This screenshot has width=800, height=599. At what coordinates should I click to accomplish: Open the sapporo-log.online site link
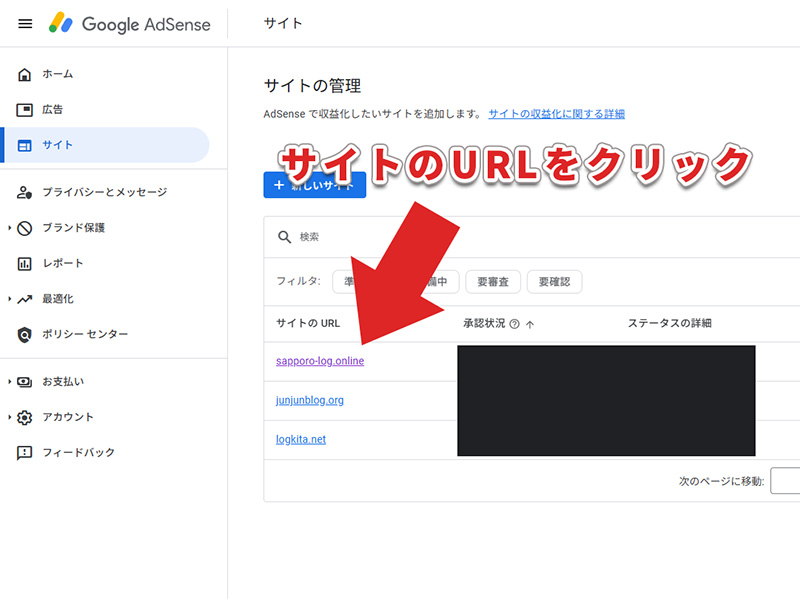[x=320, y=361]
